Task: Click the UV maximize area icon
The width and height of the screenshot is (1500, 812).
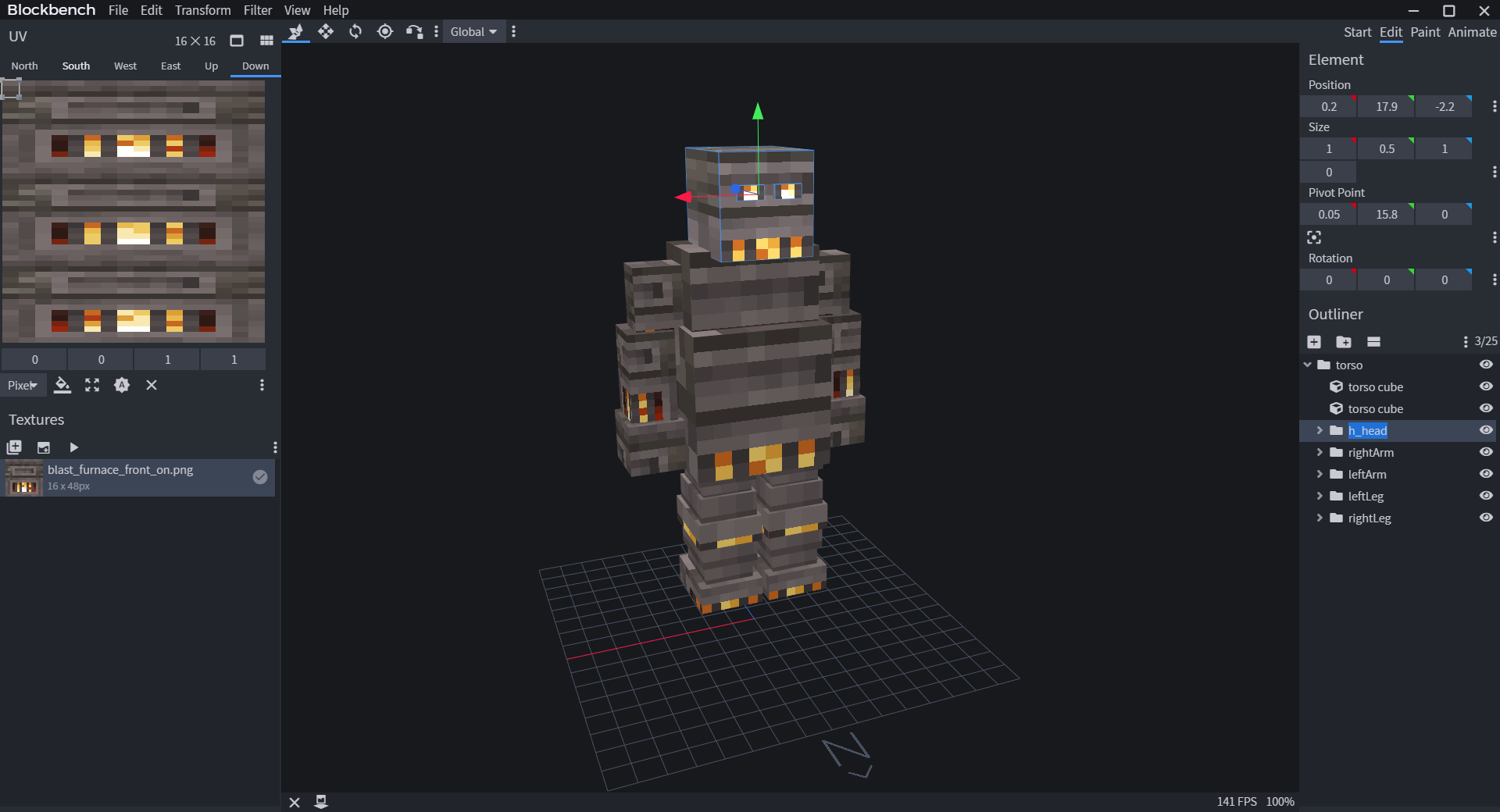Action: [x=92, y=385]
